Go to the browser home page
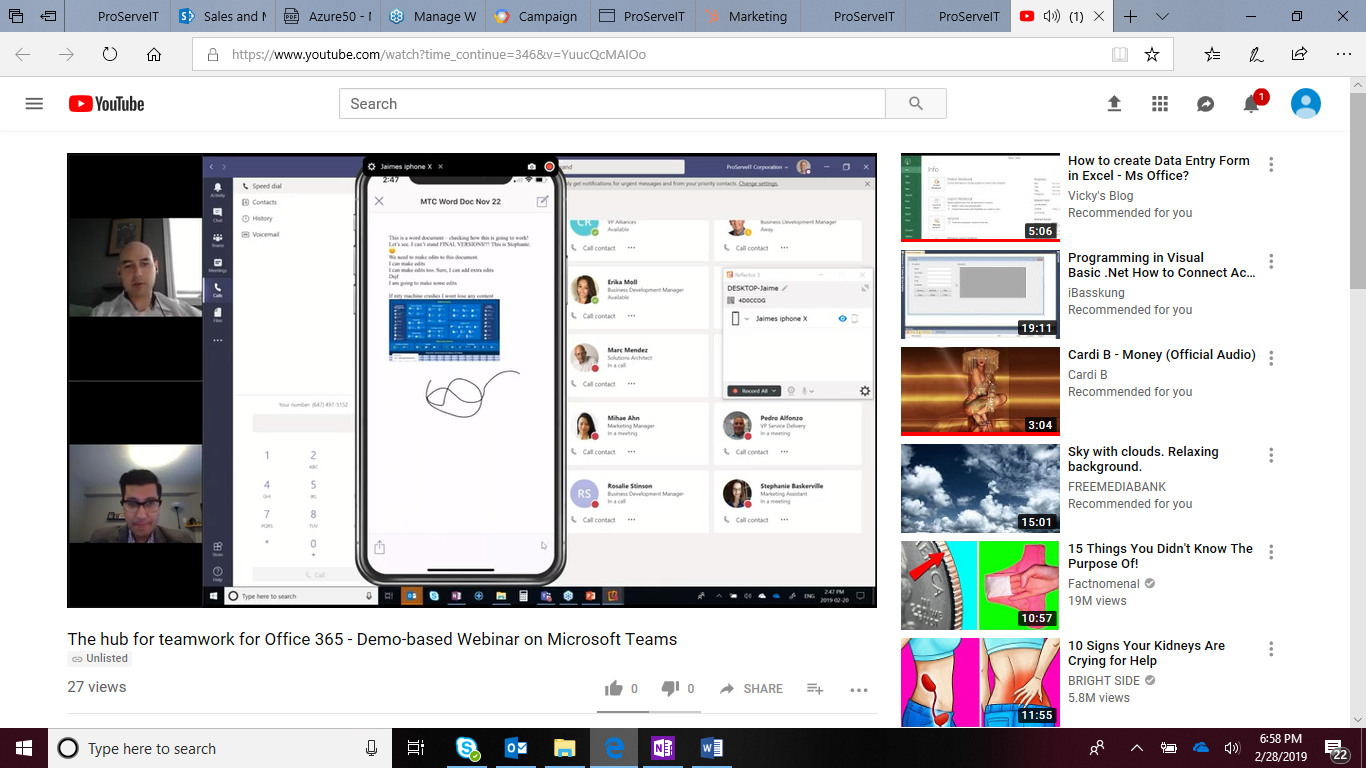This screenshot has width=1366, height=768. click(x=154, y=55)
